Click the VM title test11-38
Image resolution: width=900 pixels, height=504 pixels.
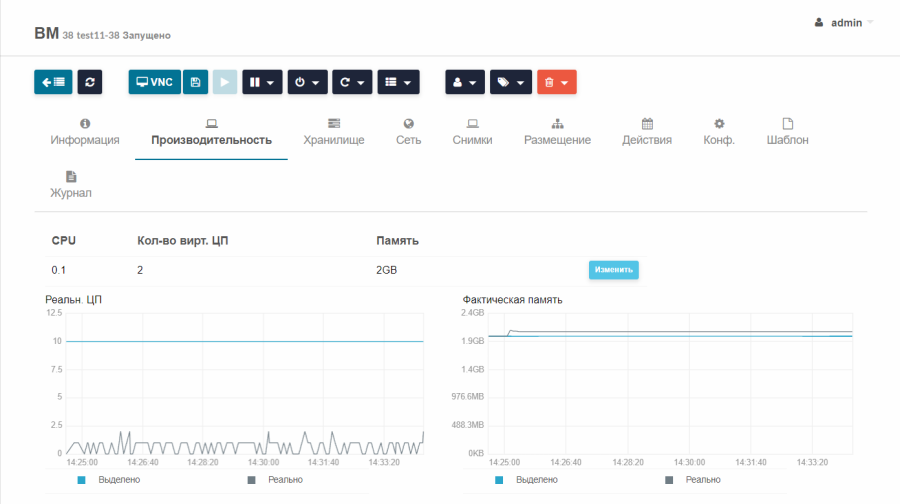pyautogui.click(x=98, y=36)
